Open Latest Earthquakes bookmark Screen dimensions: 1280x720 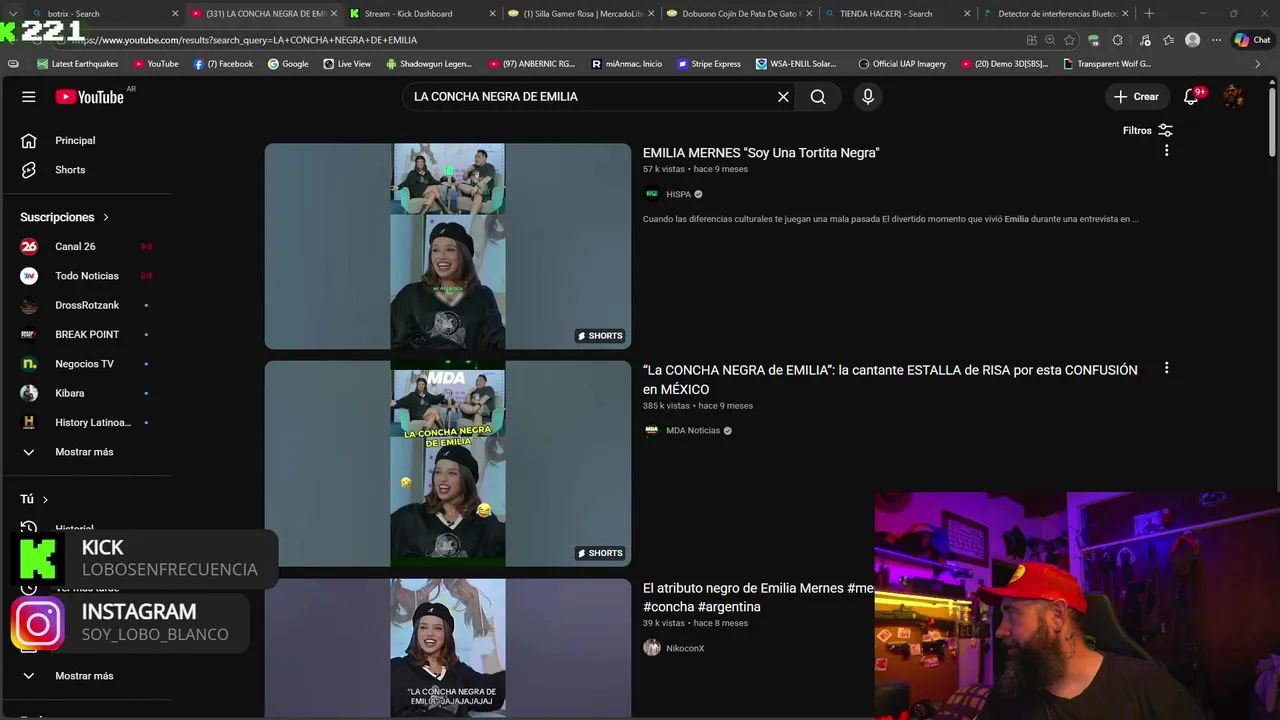click(x=78, y=64)
